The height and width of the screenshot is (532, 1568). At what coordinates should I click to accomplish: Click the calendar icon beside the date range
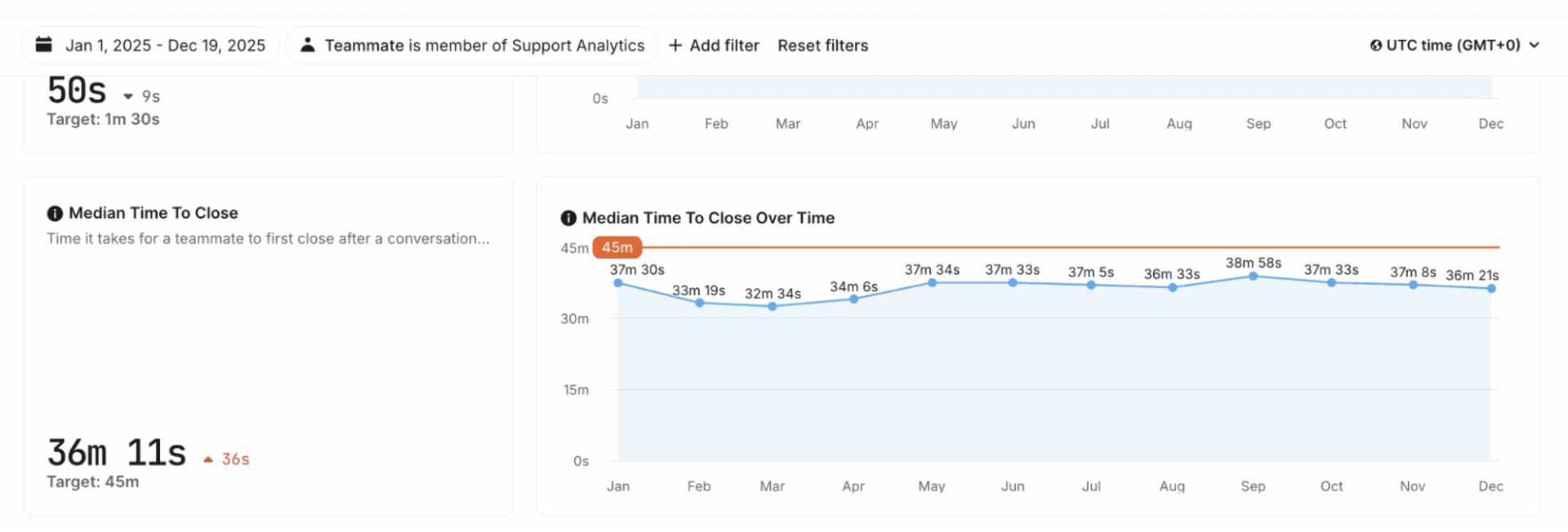tap(43, 45)
